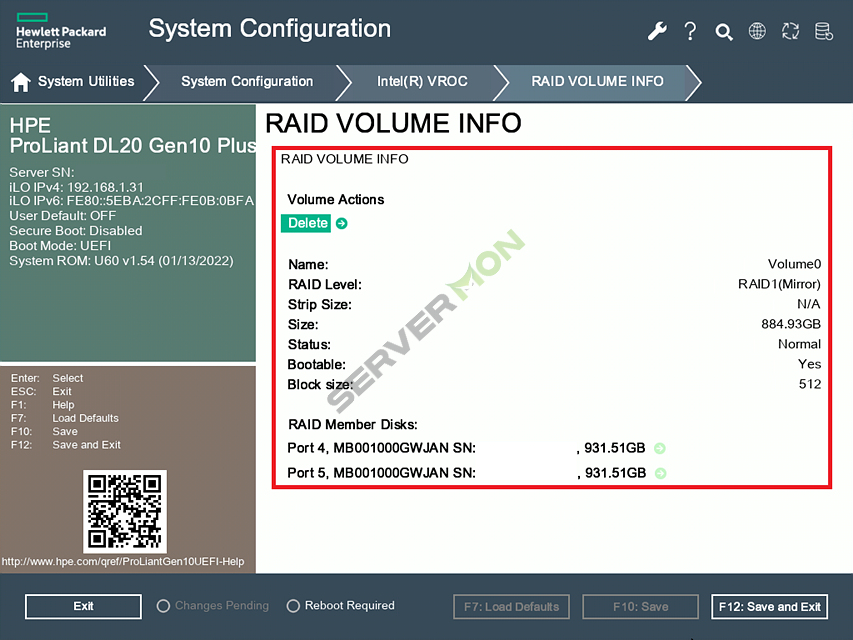Click the Exit button

tap(83, 606)
